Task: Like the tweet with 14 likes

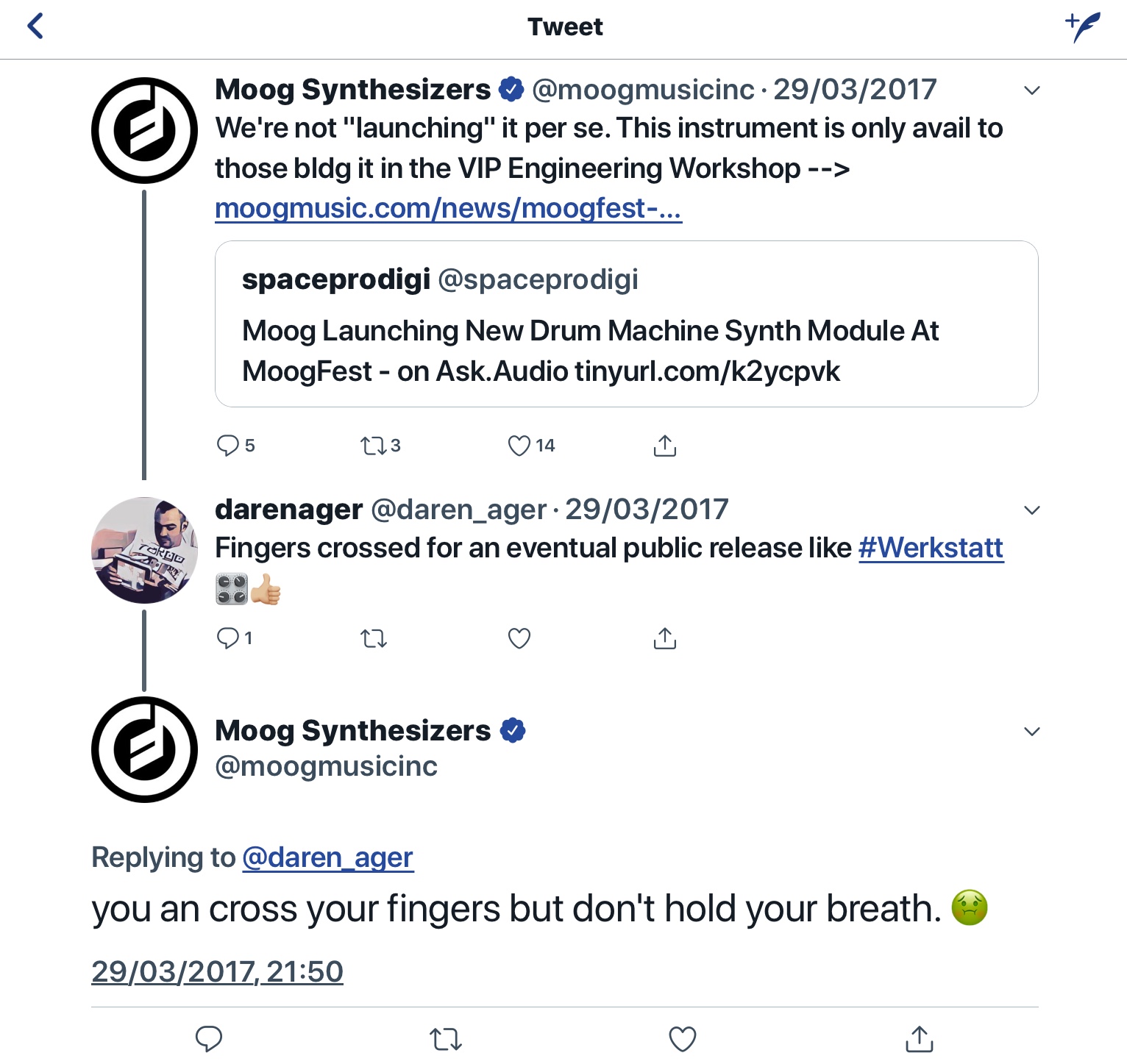Action: [x=519, y=446]
